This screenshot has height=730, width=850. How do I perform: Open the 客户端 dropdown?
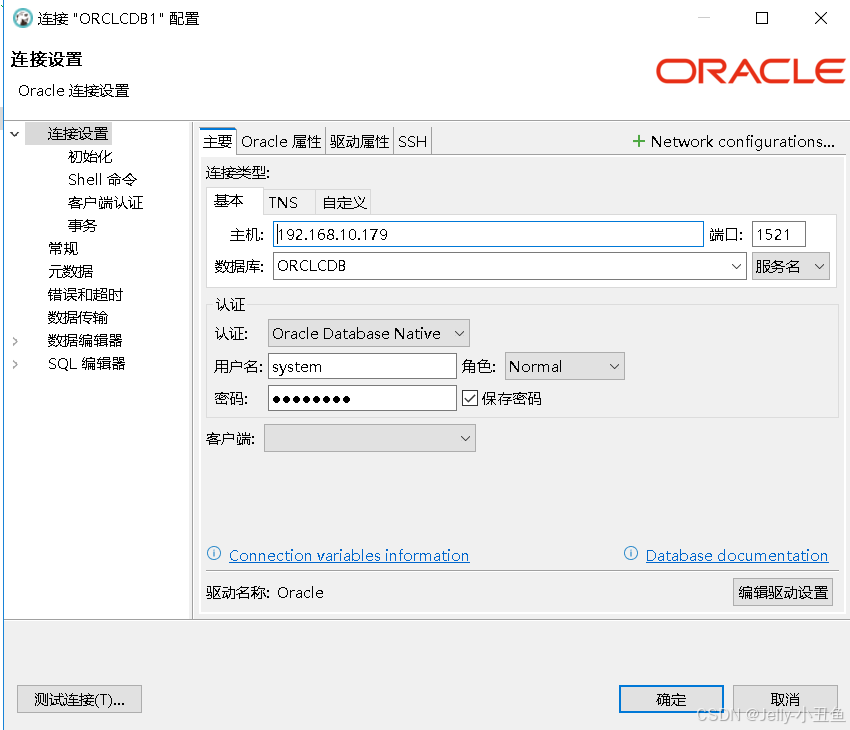(x=370, y=438)
